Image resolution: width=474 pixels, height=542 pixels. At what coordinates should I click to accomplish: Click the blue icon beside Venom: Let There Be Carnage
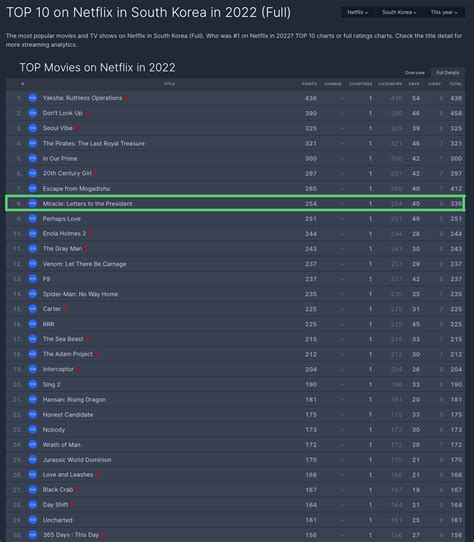click(x=32, y=264)
